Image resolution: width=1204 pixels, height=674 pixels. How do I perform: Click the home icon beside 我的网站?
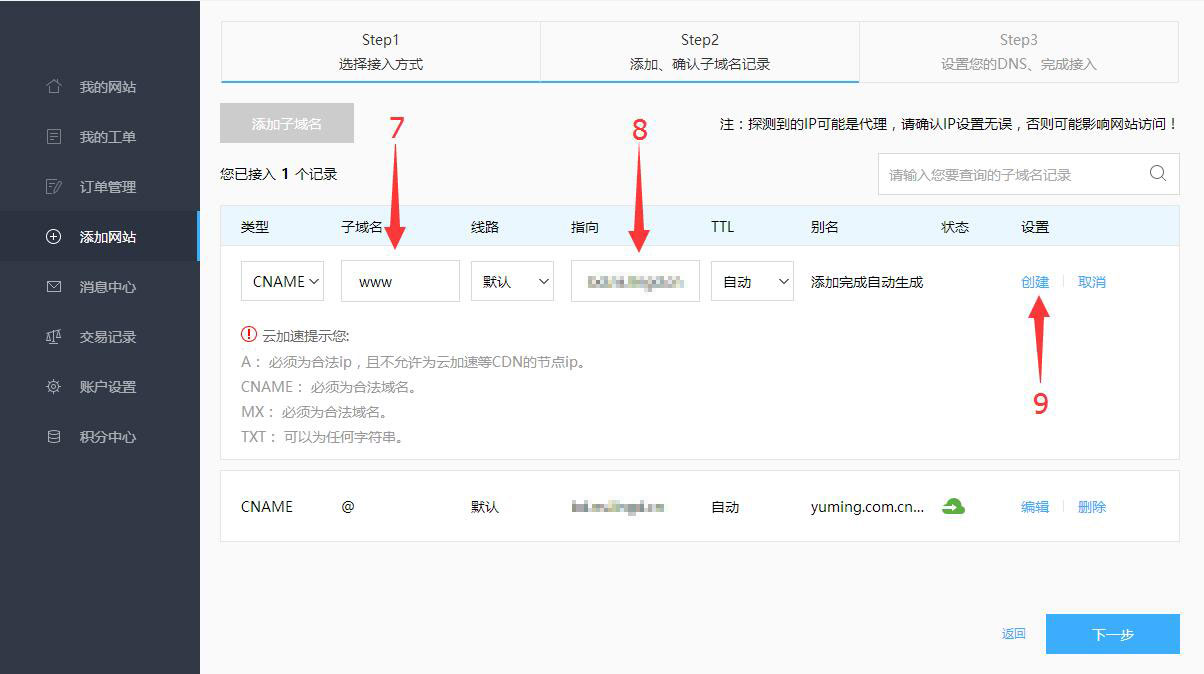pos(54,87)
